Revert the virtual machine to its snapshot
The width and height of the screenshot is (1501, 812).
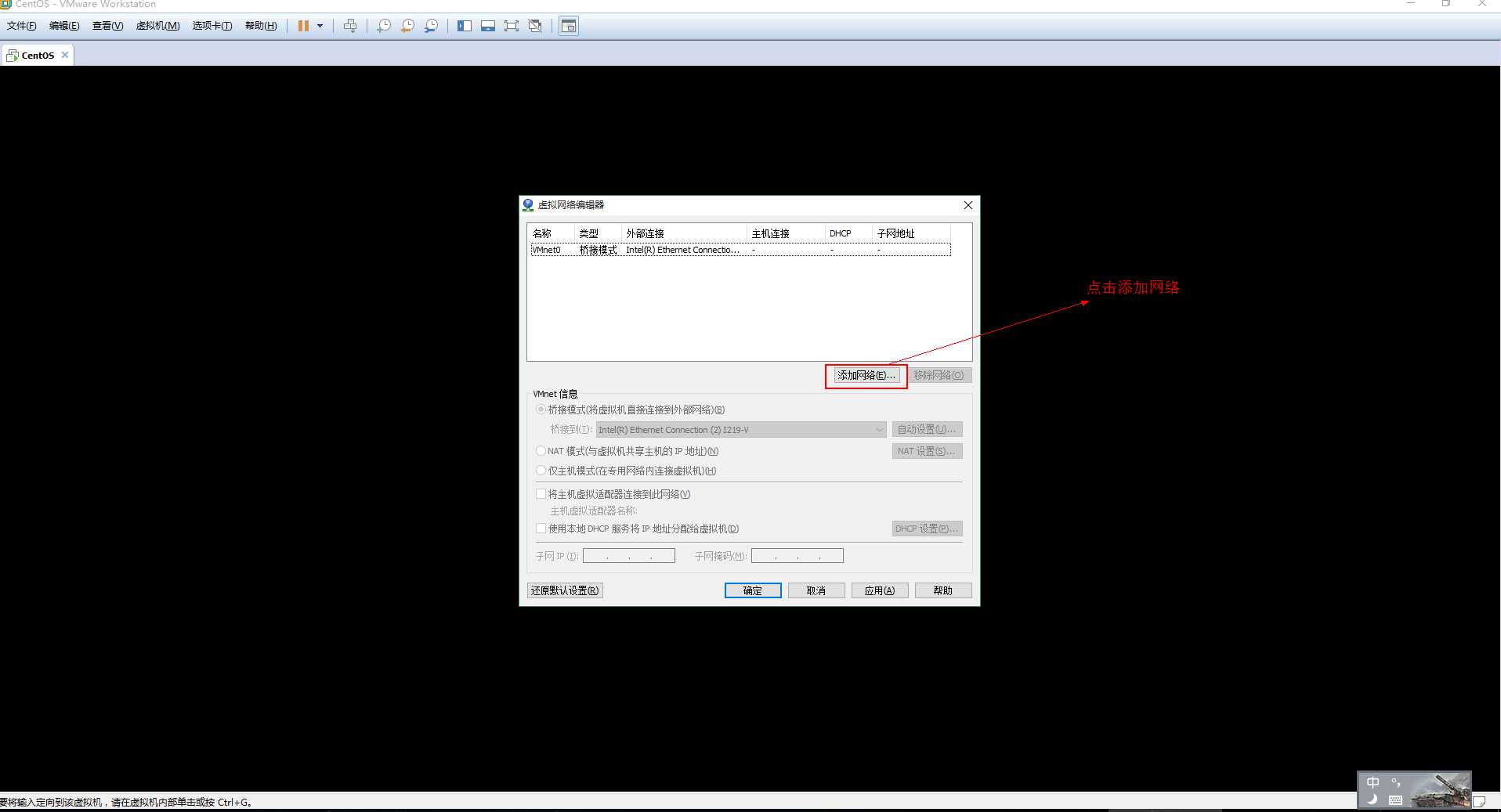pos(407,26)
